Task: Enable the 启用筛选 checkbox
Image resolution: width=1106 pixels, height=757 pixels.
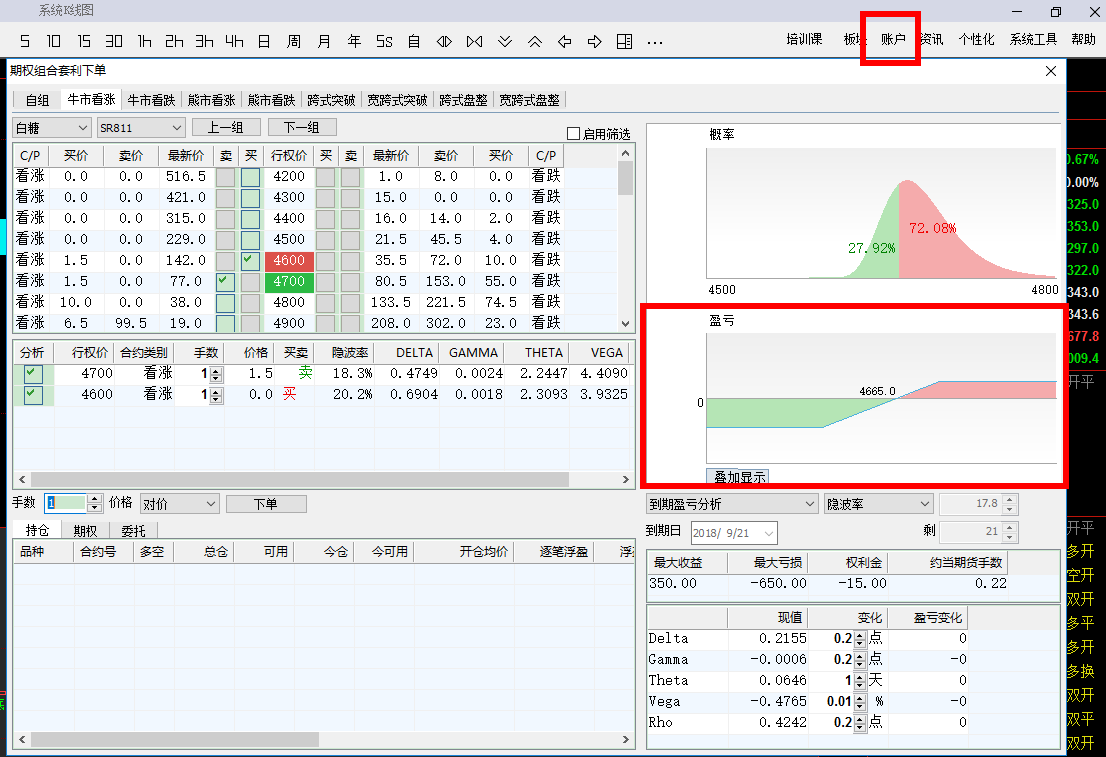Action: [573, 134]
